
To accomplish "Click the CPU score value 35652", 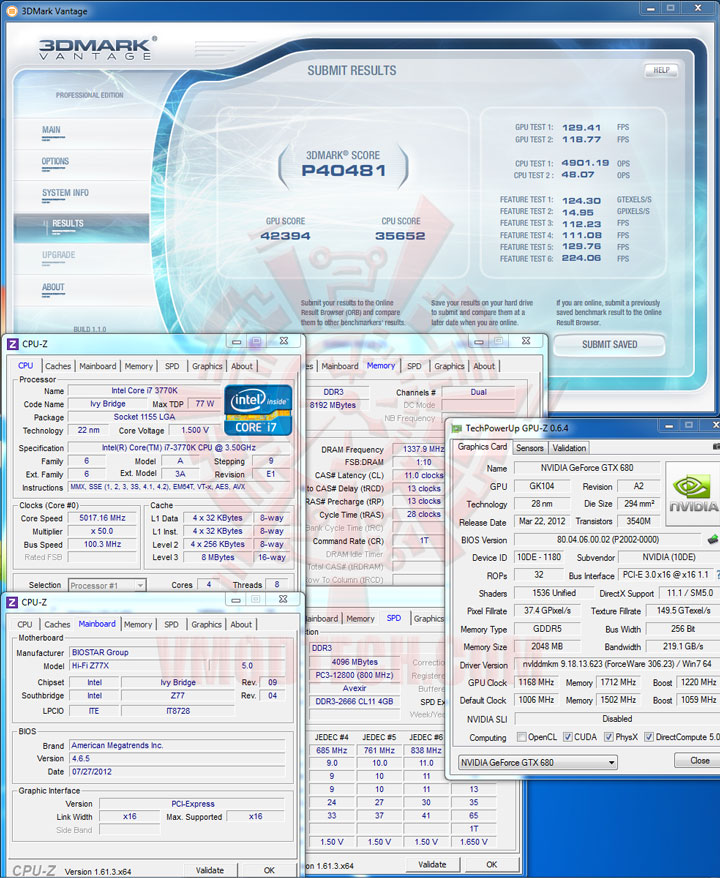I will [400, 236].
